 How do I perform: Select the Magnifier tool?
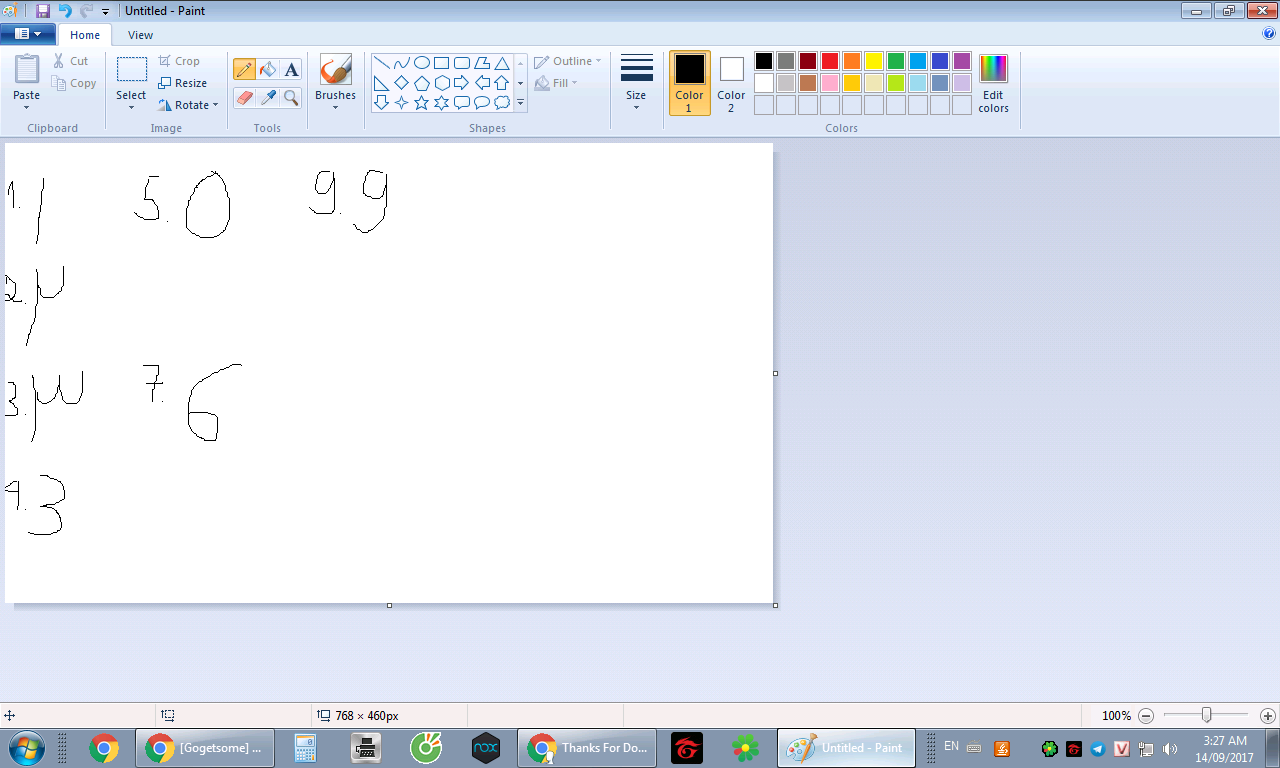click(291, 97)
